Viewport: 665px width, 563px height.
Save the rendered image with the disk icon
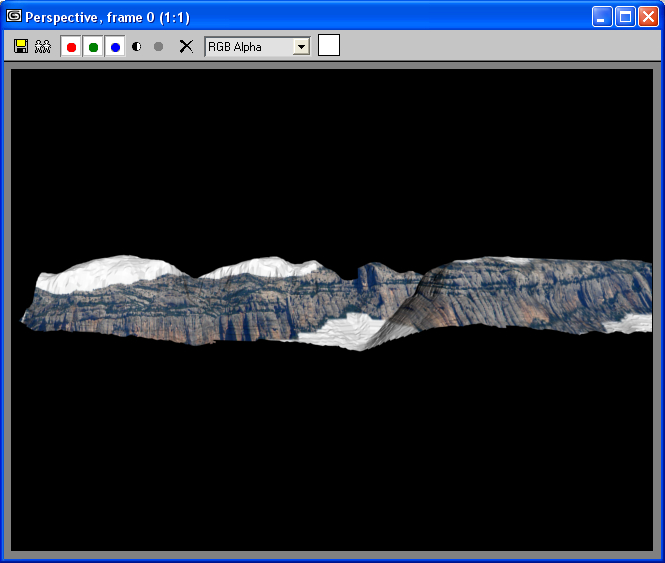coord(21,46)
